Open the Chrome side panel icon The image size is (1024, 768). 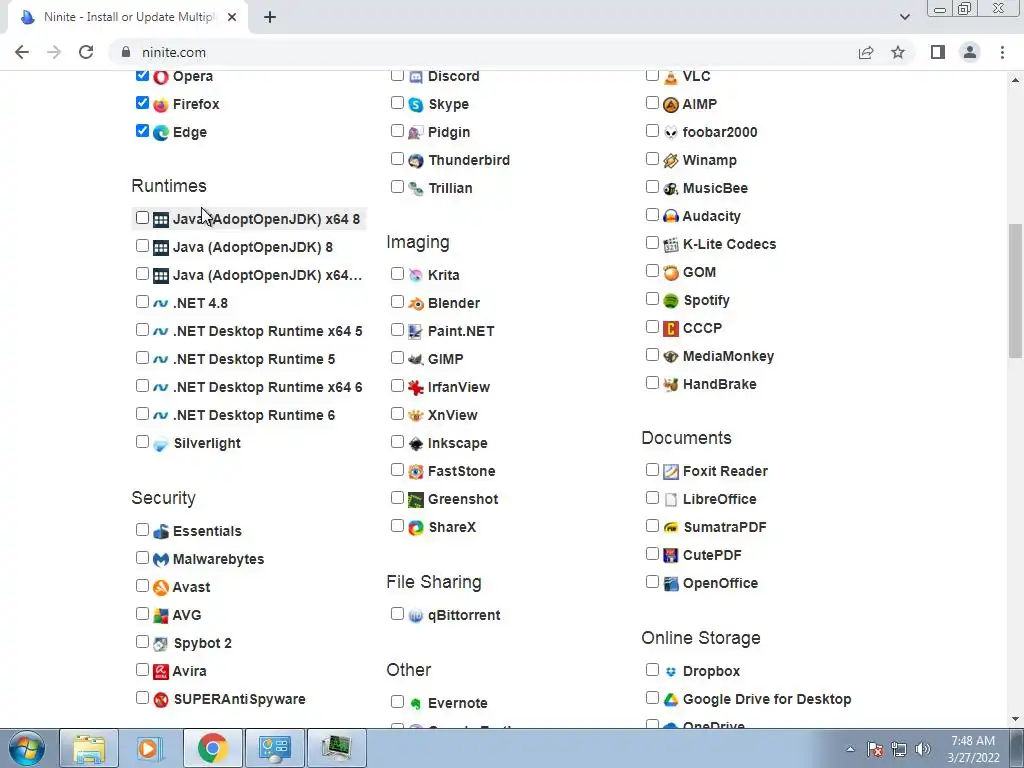[x=938, y=52]
